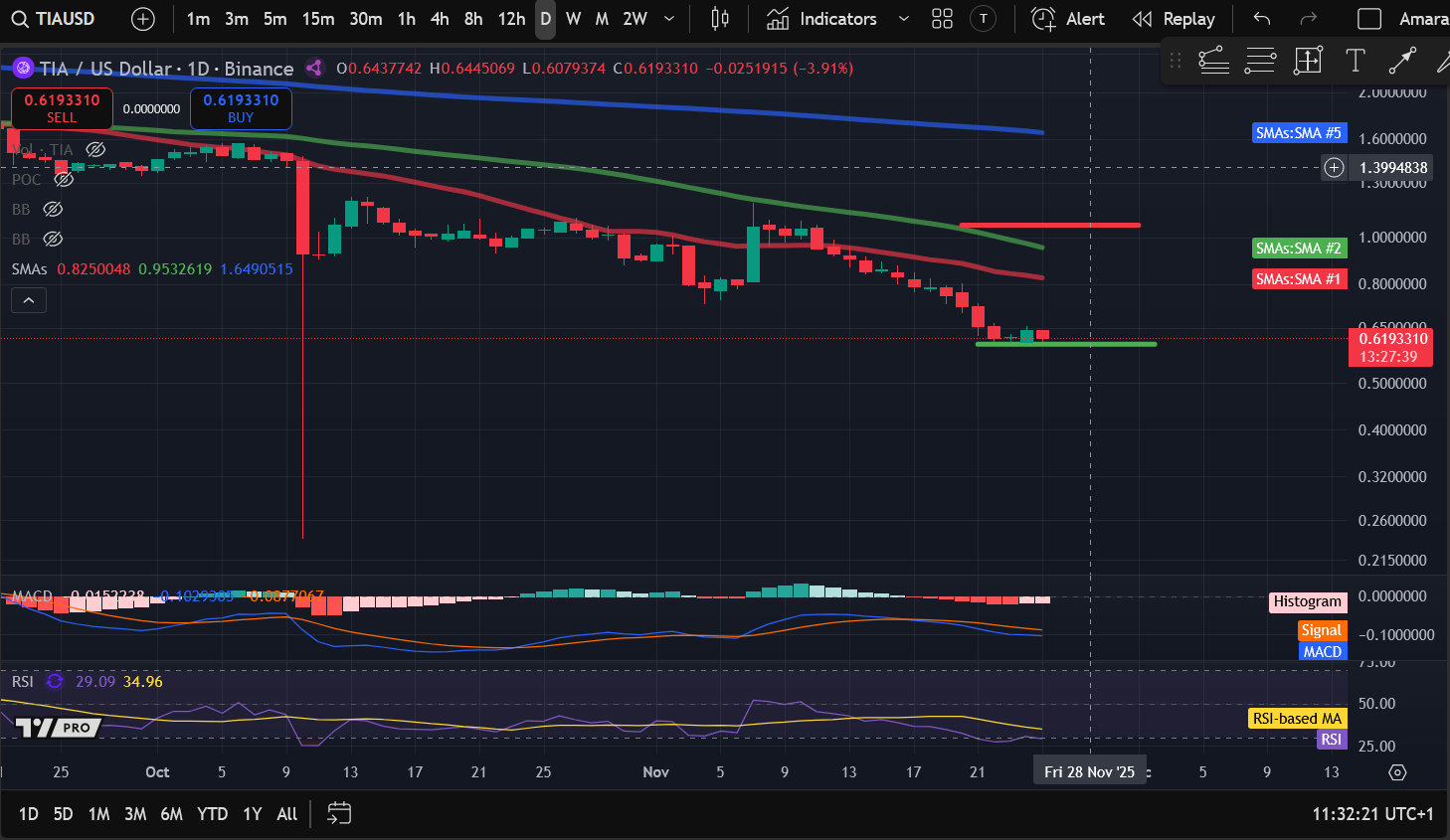Select the price range measurement tool
The height and width of the screenshot is (840, 1450).
click(x=1308, y=61)
